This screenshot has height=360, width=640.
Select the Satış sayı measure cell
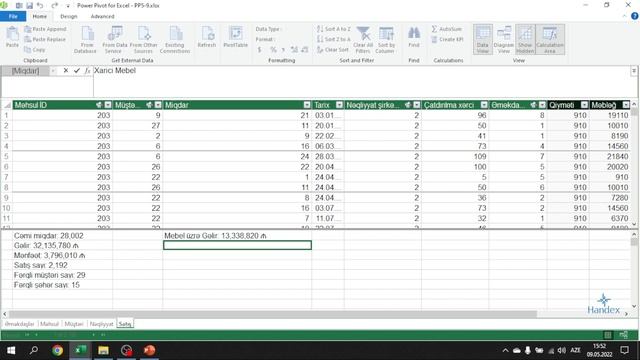click(62, 265)
